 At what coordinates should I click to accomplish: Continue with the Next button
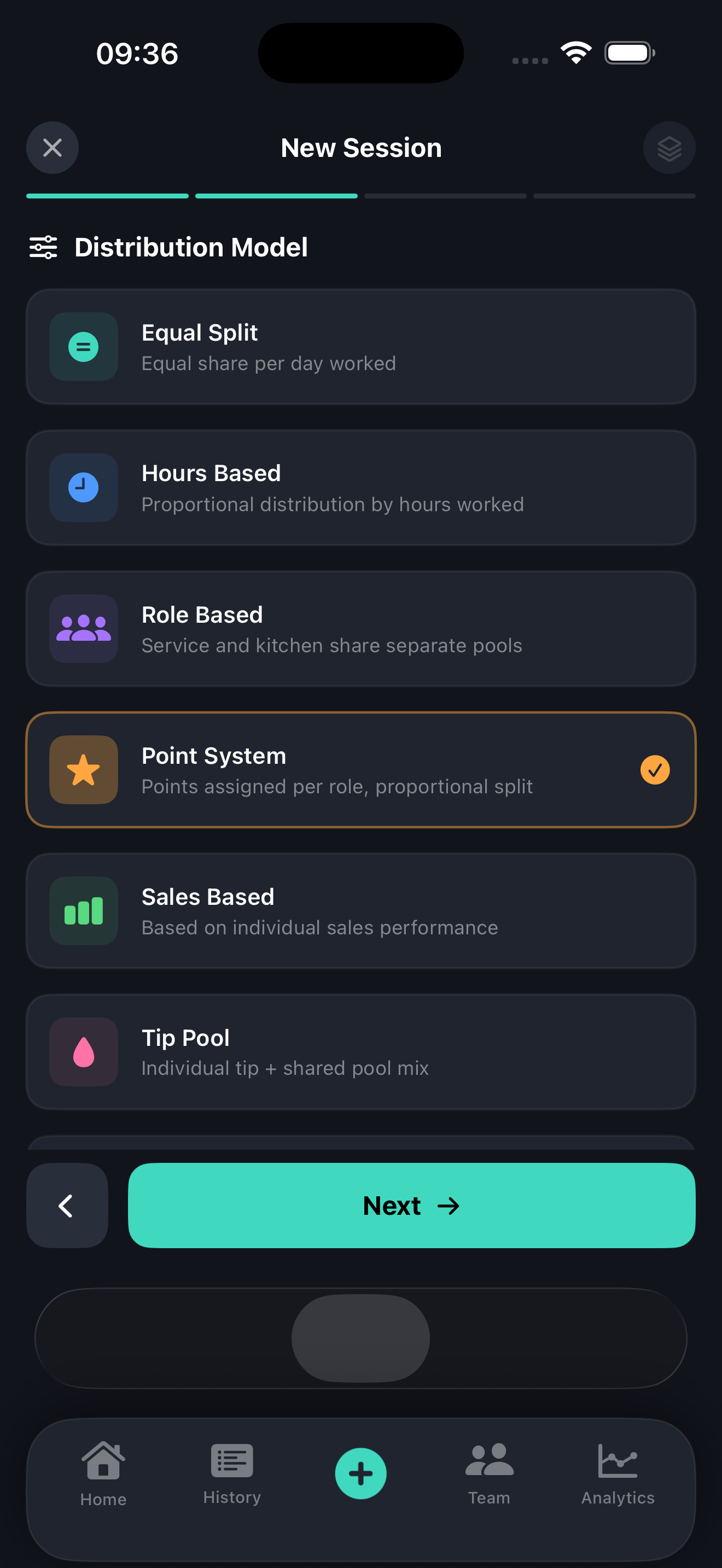[411, 1206]
